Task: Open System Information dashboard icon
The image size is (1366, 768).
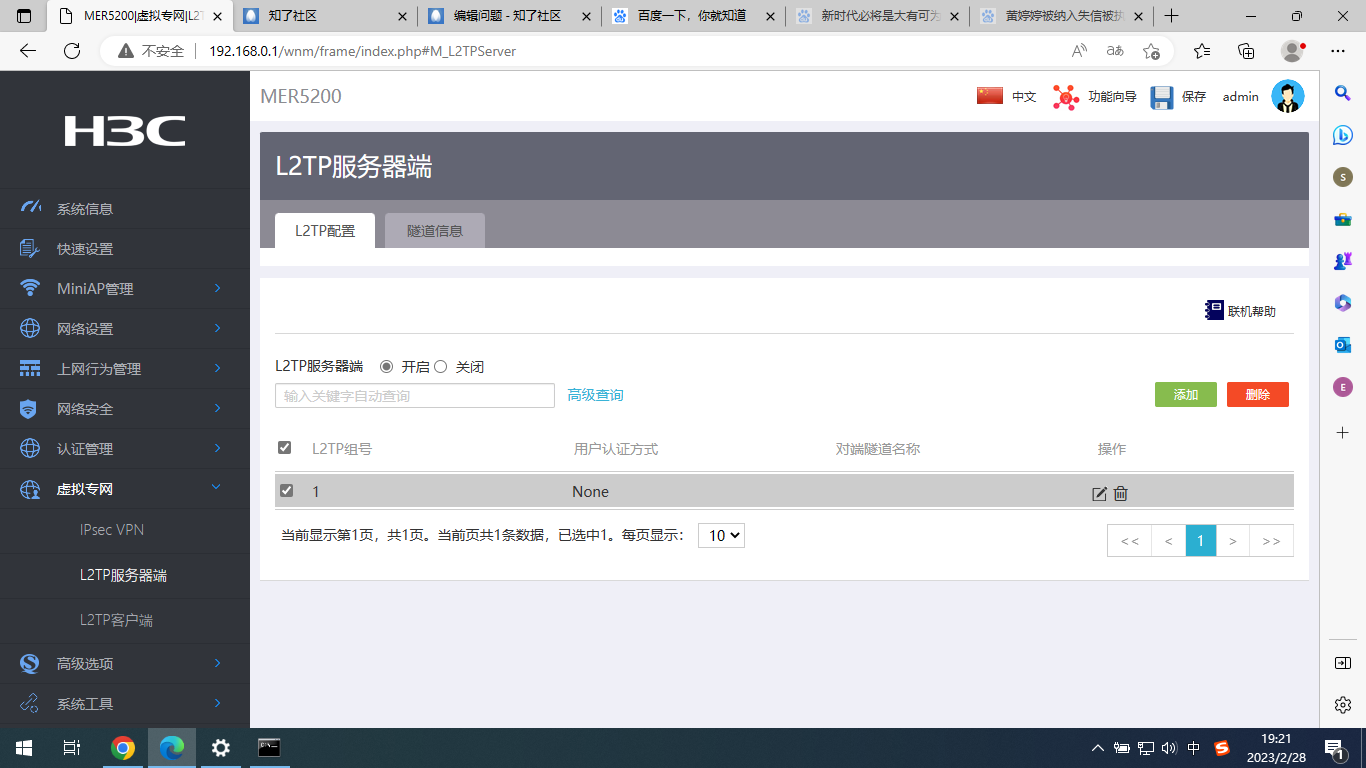Action: [30, 208]
